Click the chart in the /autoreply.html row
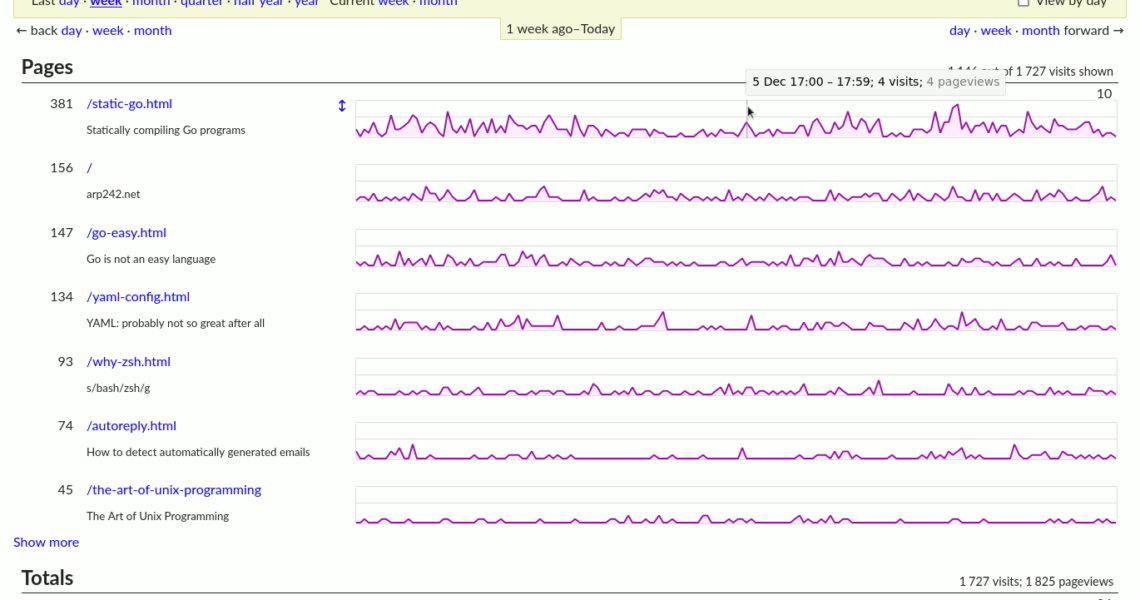Viewport: 1140px width, 600px height. 735,442
